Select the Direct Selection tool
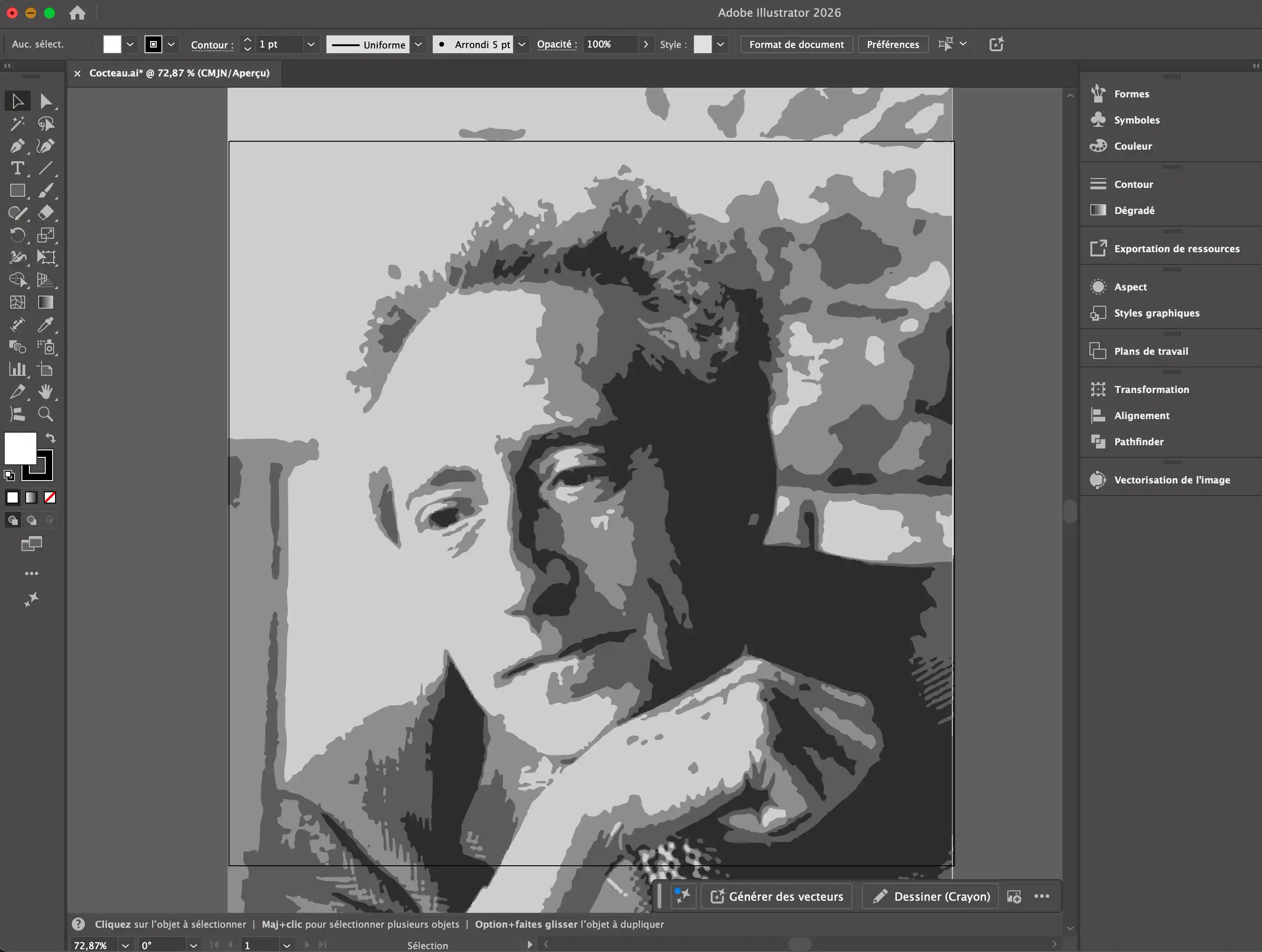Screen dimensions: 1262x952 coord(46,101)
